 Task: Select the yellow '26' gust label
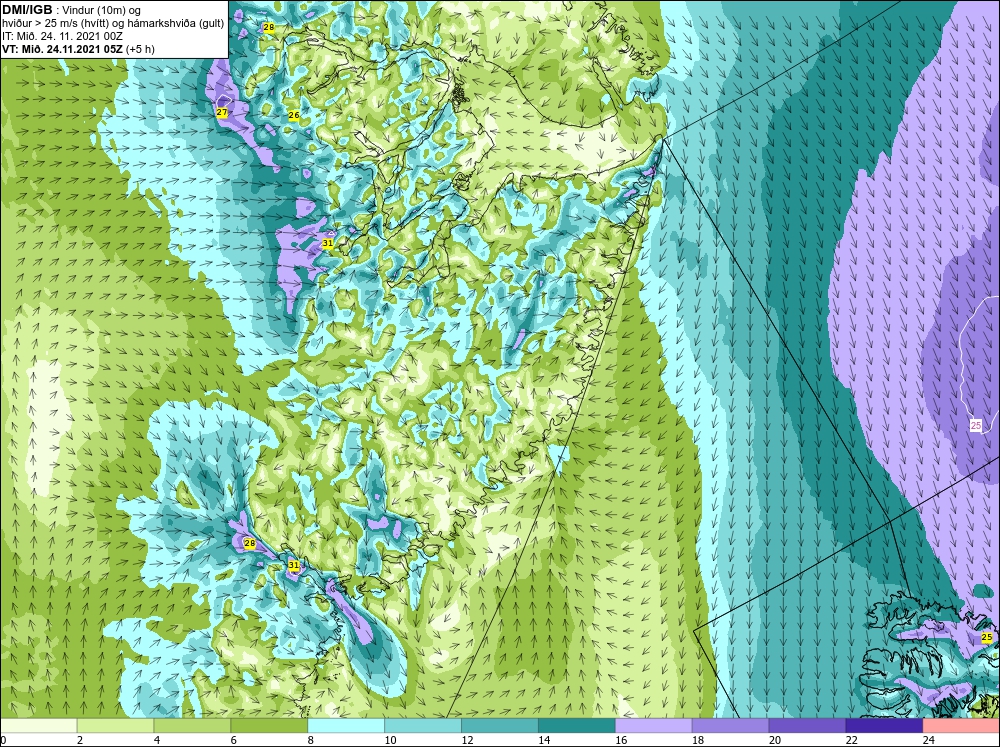pyautogui.click(x=294, y=115)
